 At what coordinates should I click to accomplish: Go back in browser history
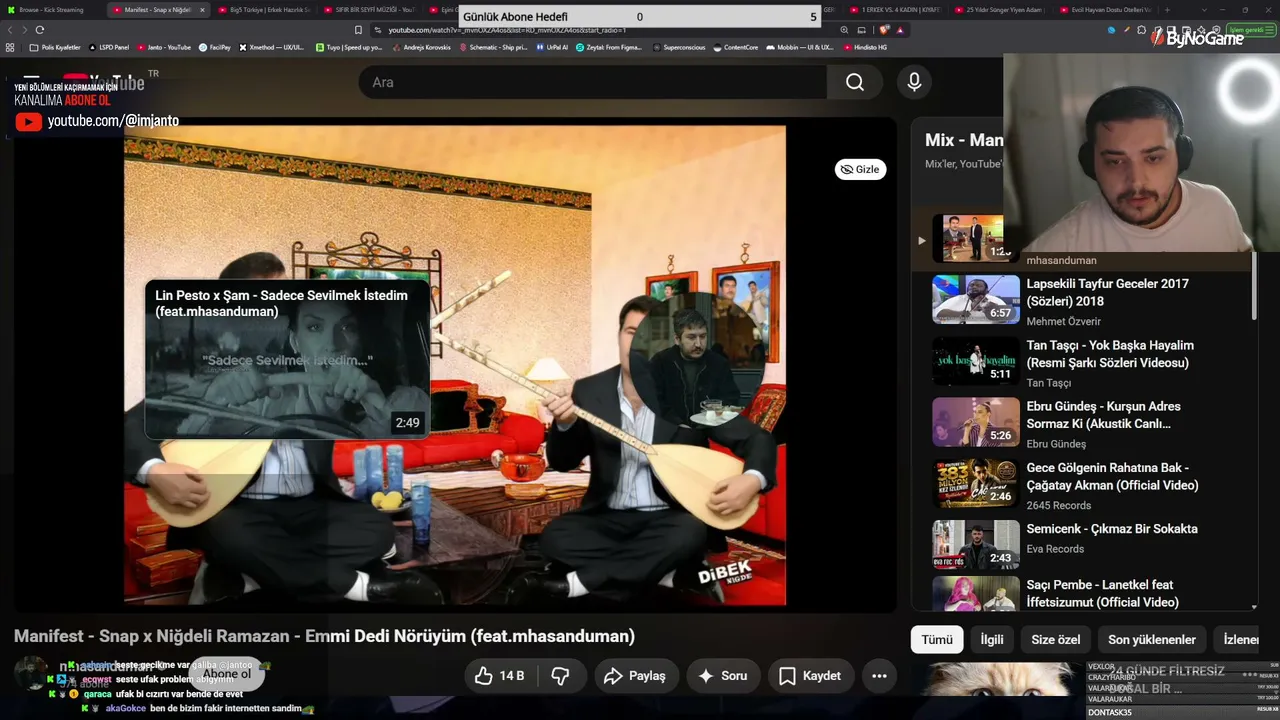tap(8, 30)
